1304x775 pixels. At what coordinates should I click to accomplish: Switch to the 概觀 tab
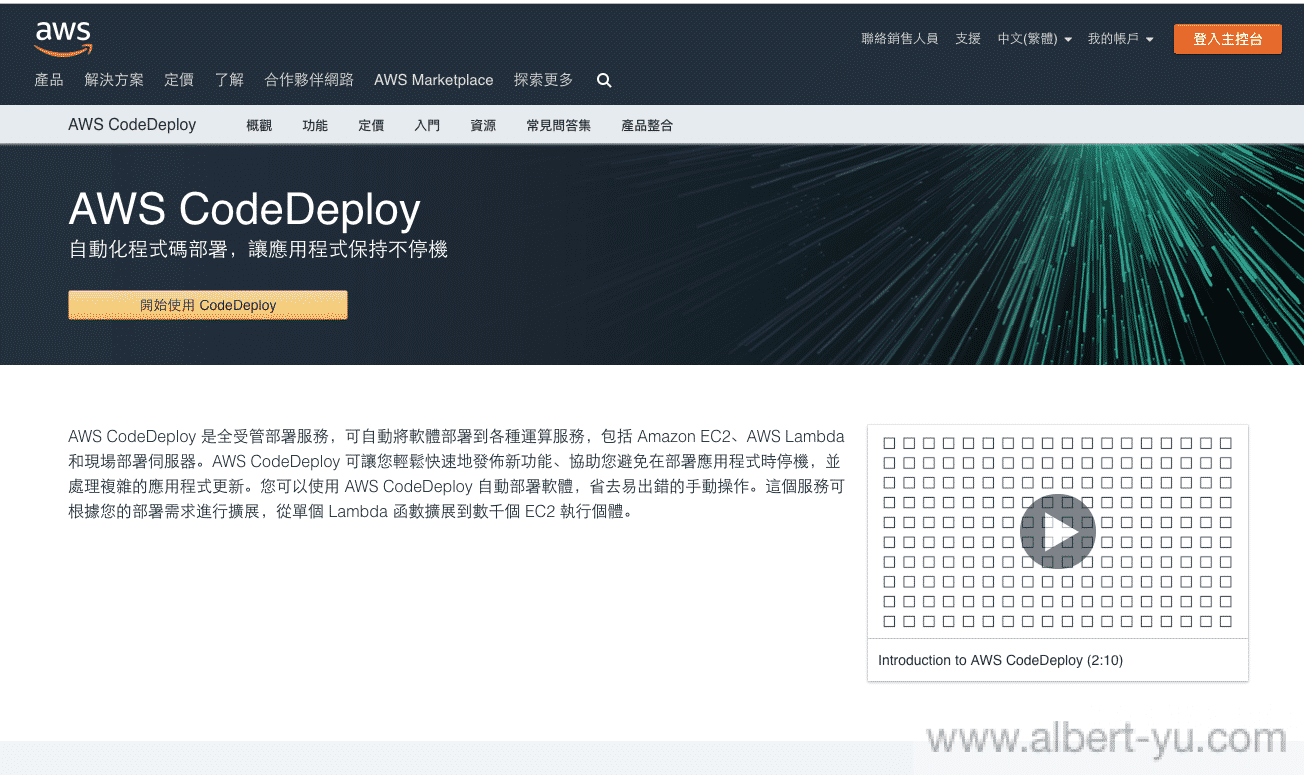tap(259, 126)
